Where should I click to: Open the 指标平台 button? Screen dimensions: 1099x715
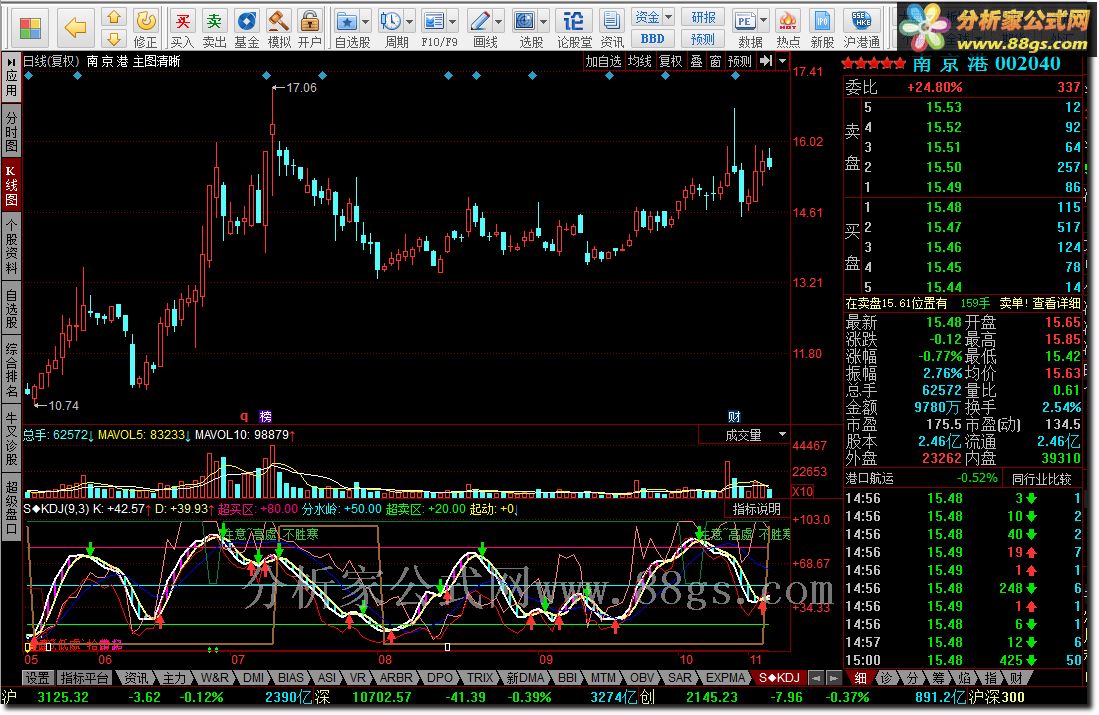(84, 678)
